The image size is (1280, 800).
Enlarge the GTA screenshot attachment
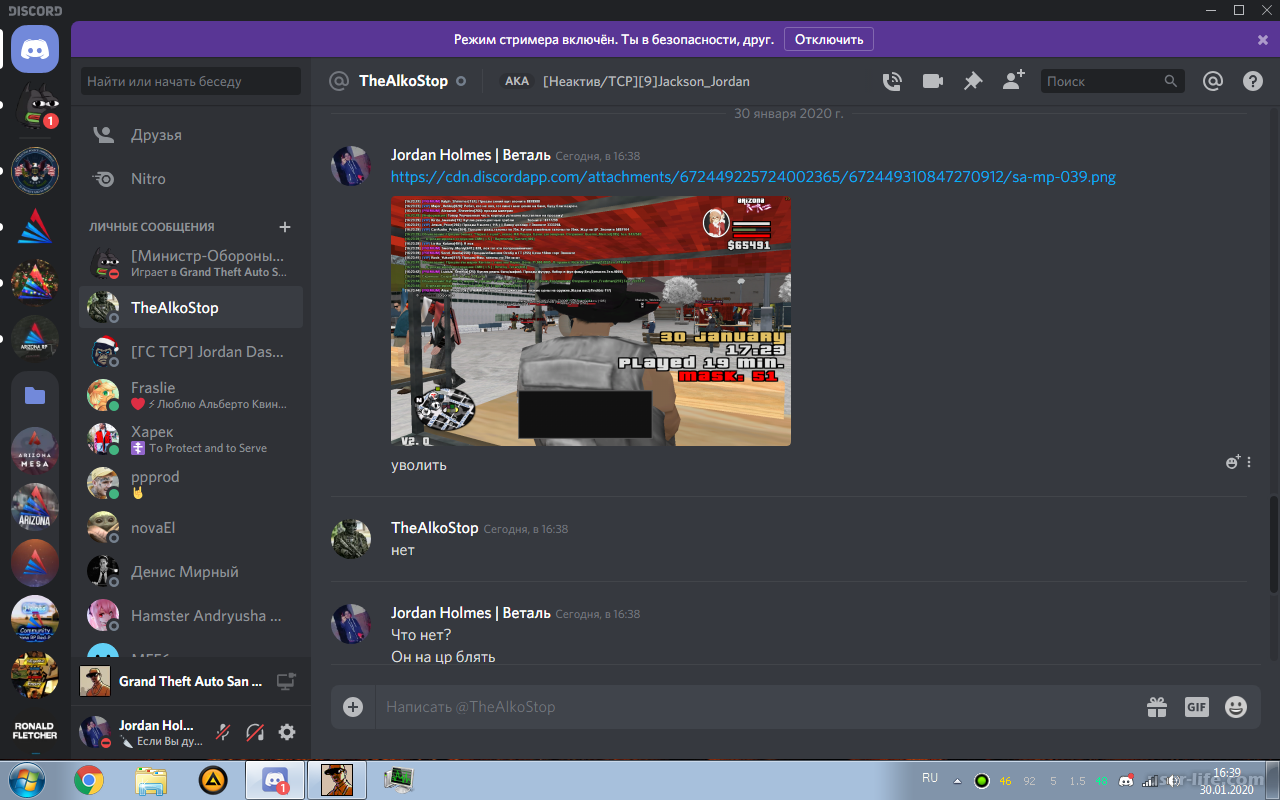coord(591,321)
